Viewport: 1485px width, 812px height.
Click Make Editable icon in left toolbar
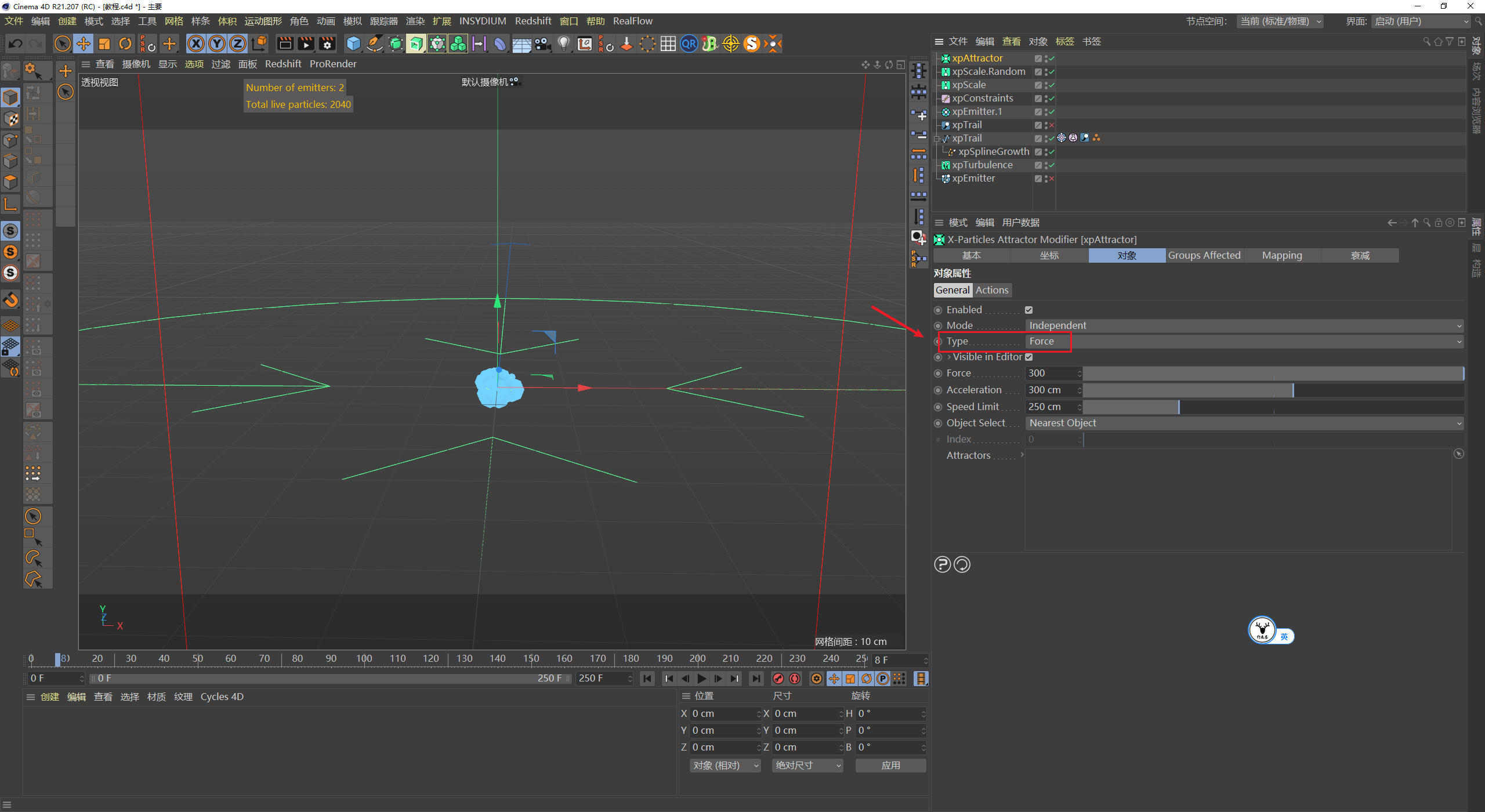point(10,72)
